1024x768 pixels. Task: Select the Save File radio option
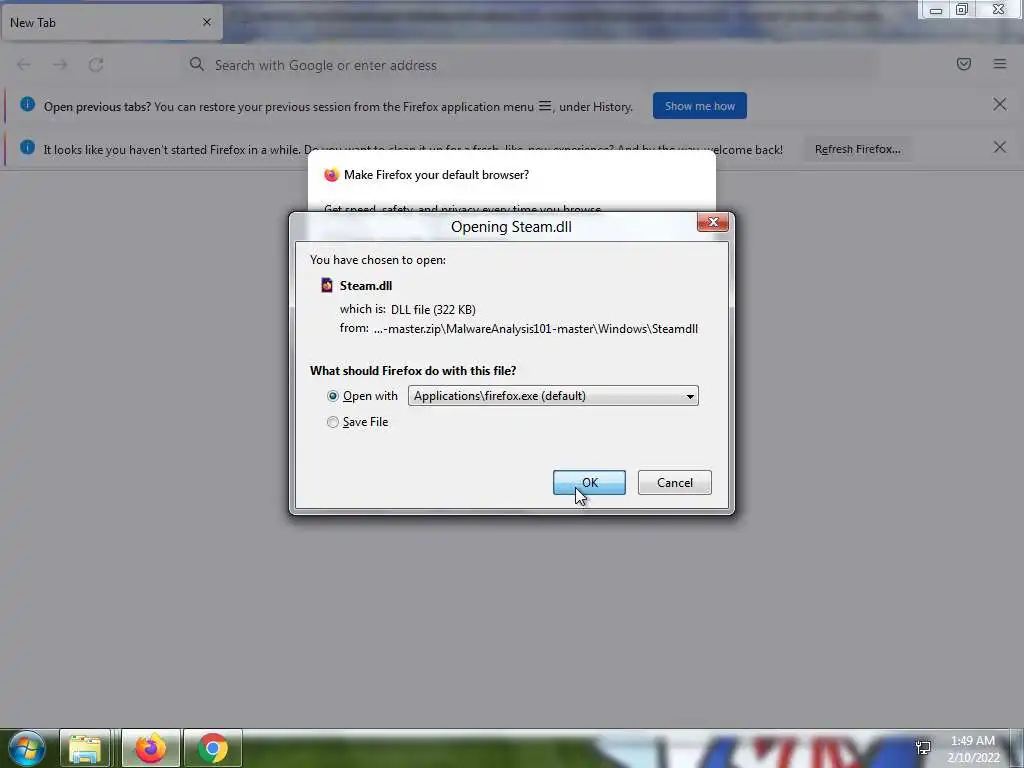pos(333,423)
